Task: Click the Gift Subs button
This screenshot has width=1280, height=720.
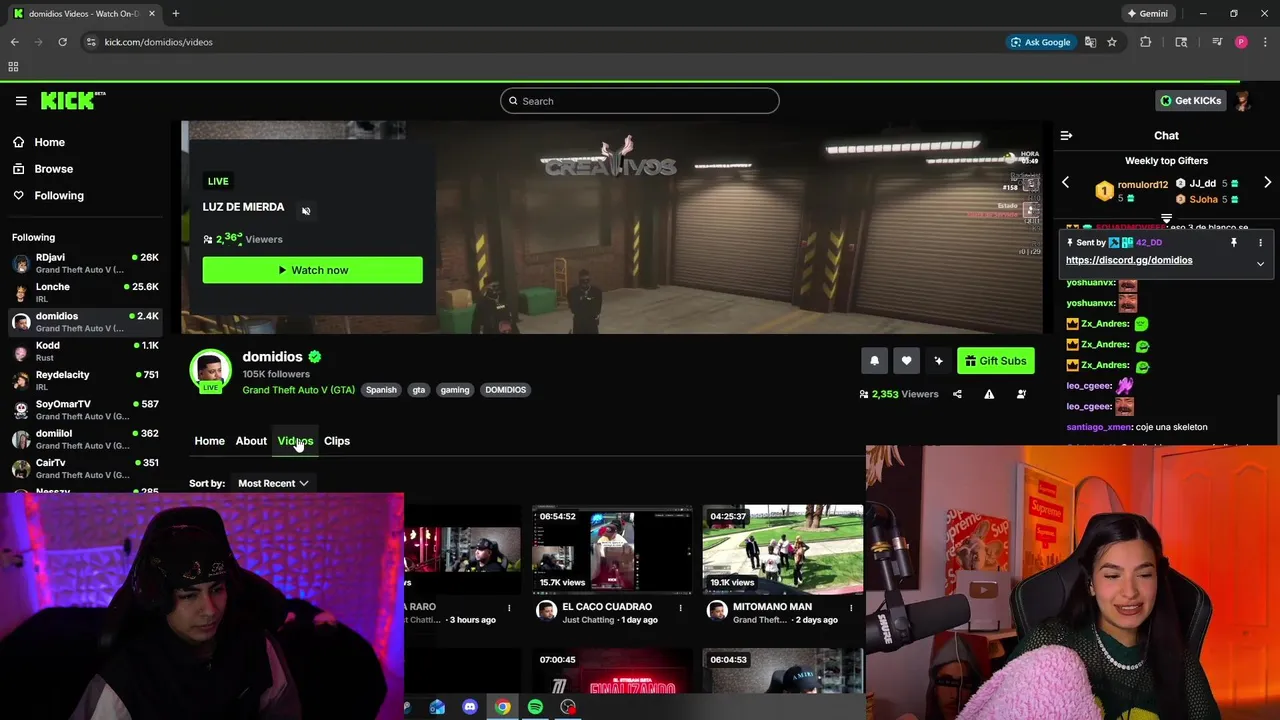Action: pos(995,361)
